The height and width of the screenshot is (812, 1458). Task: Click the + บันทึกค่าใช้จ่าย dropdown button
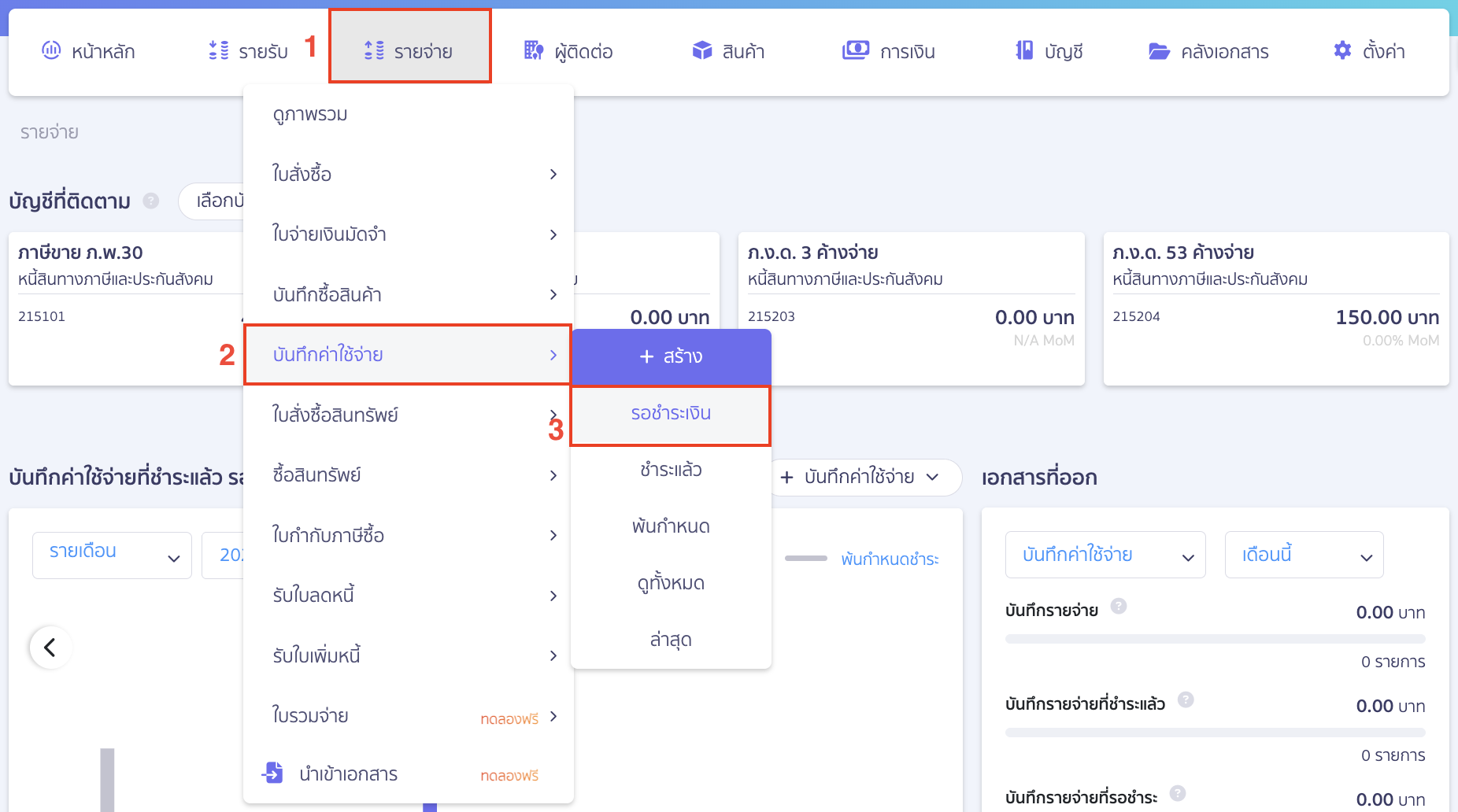point(864,478)
